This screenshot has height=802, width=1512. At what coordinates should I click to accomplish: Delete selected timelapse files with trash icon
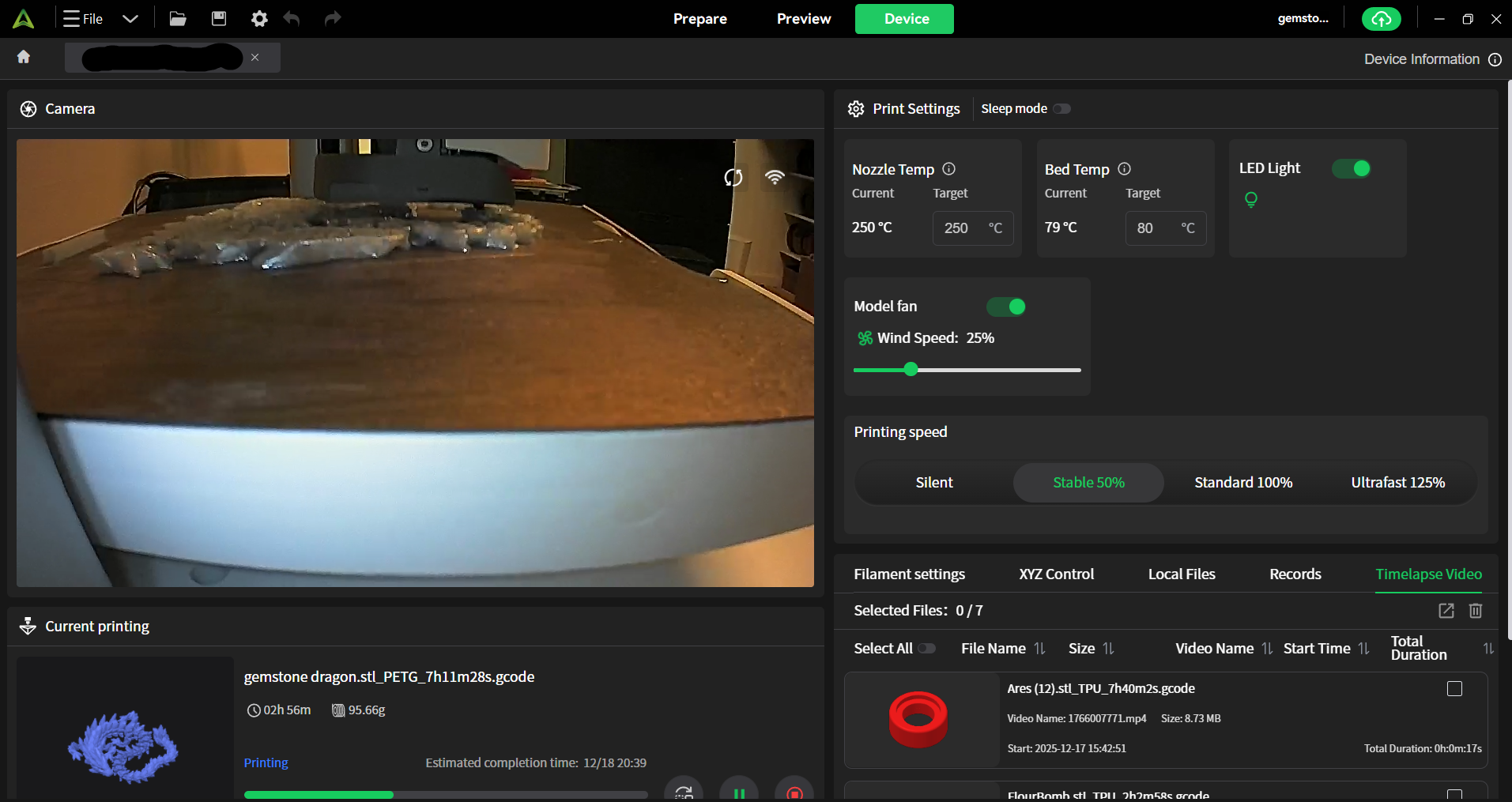1476,611
